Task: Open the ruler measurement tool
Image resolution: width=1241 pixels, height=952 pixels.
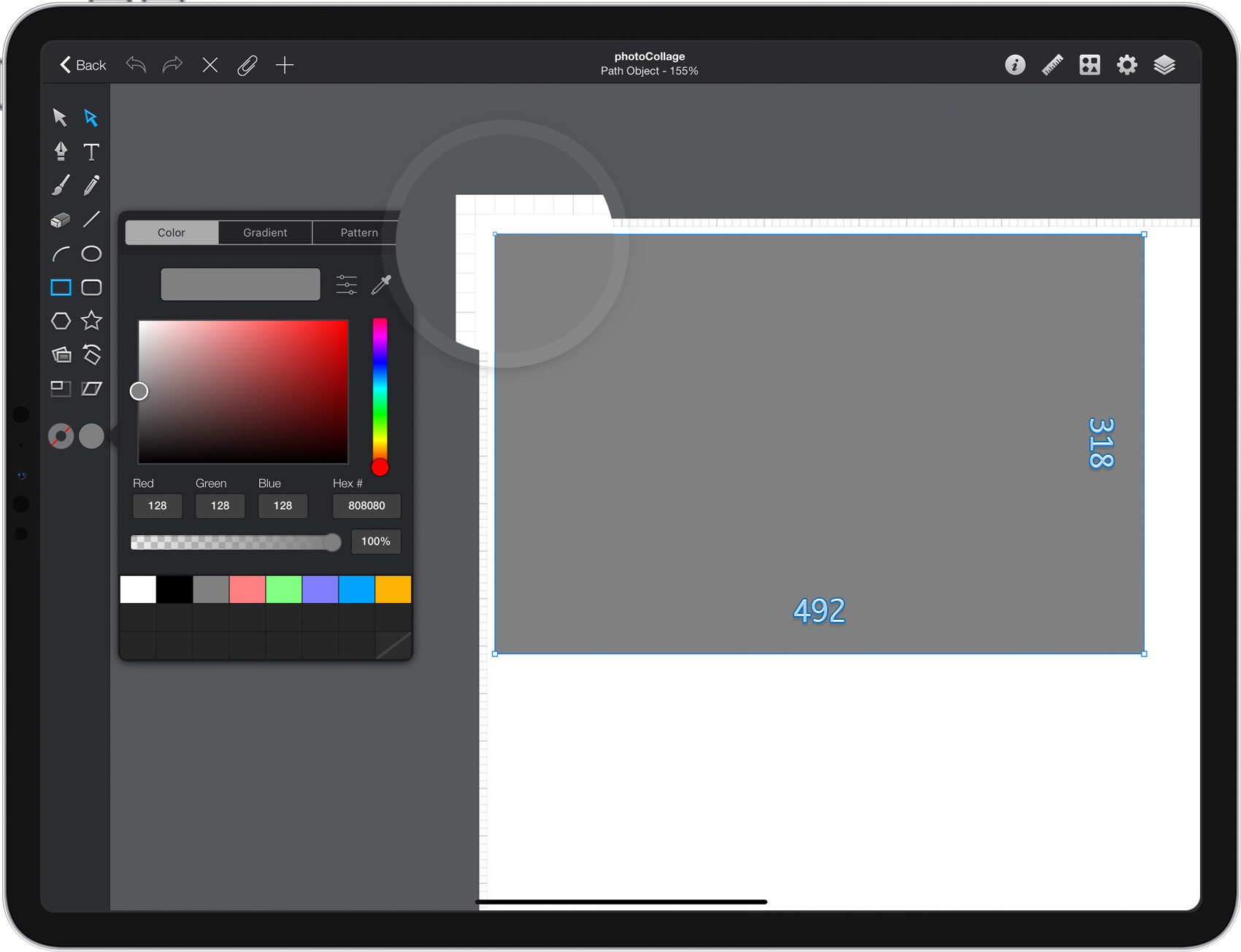Action: 1052,65
